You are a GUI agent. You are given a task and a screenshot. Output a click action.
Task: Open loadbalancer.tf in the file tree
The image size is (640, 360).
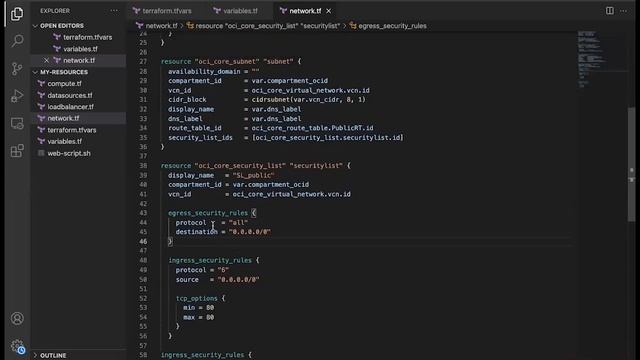tap(70, 107)
